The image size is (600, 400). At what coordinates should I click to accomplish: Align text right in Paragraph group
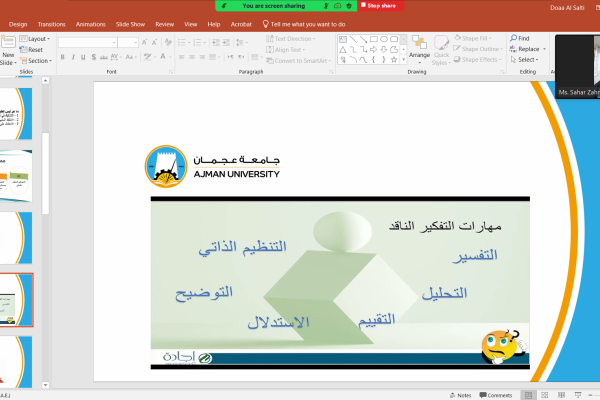(x=202, y=57)
